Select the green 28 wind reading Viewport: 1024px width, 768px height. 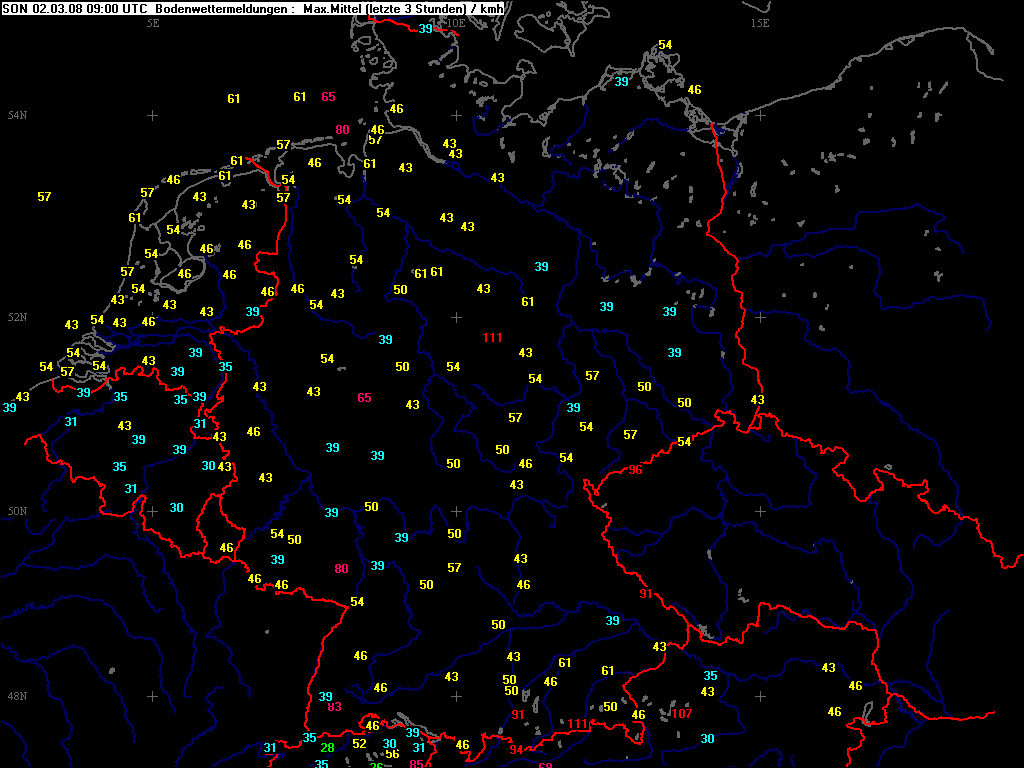coord(327,748)
